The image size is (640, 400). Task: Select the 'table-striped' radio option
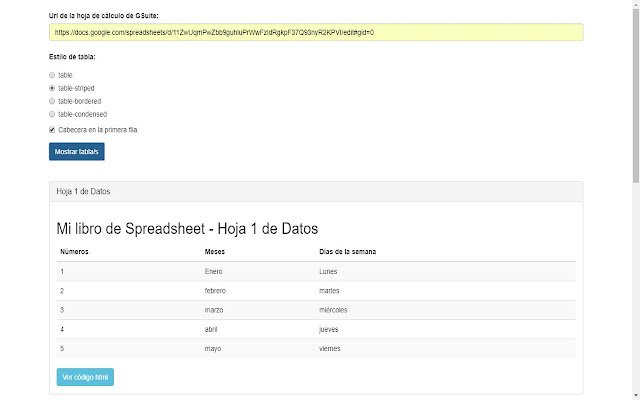point(52,88)
